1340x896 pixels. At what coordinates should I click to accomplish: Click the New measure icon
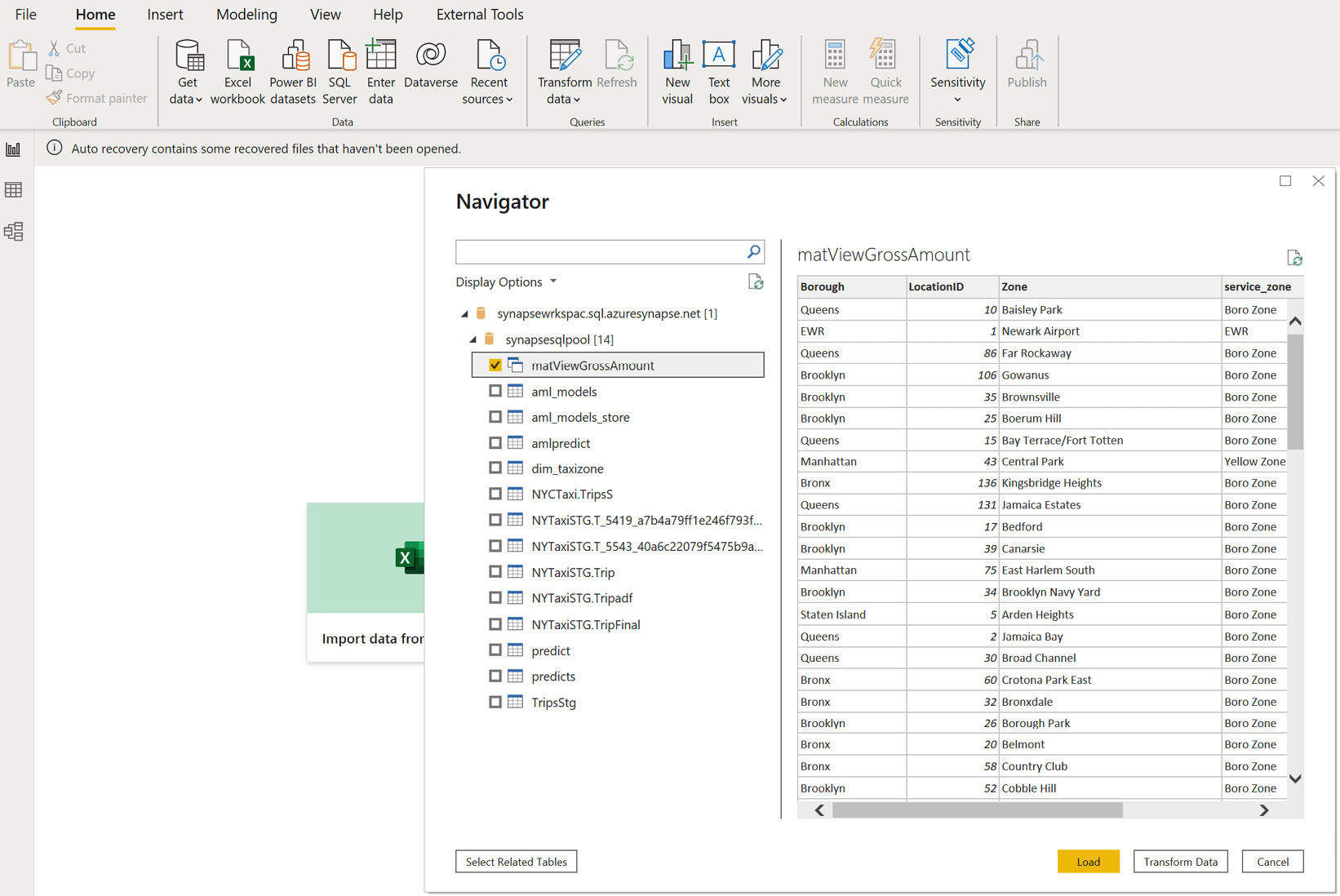coord(835,55)
